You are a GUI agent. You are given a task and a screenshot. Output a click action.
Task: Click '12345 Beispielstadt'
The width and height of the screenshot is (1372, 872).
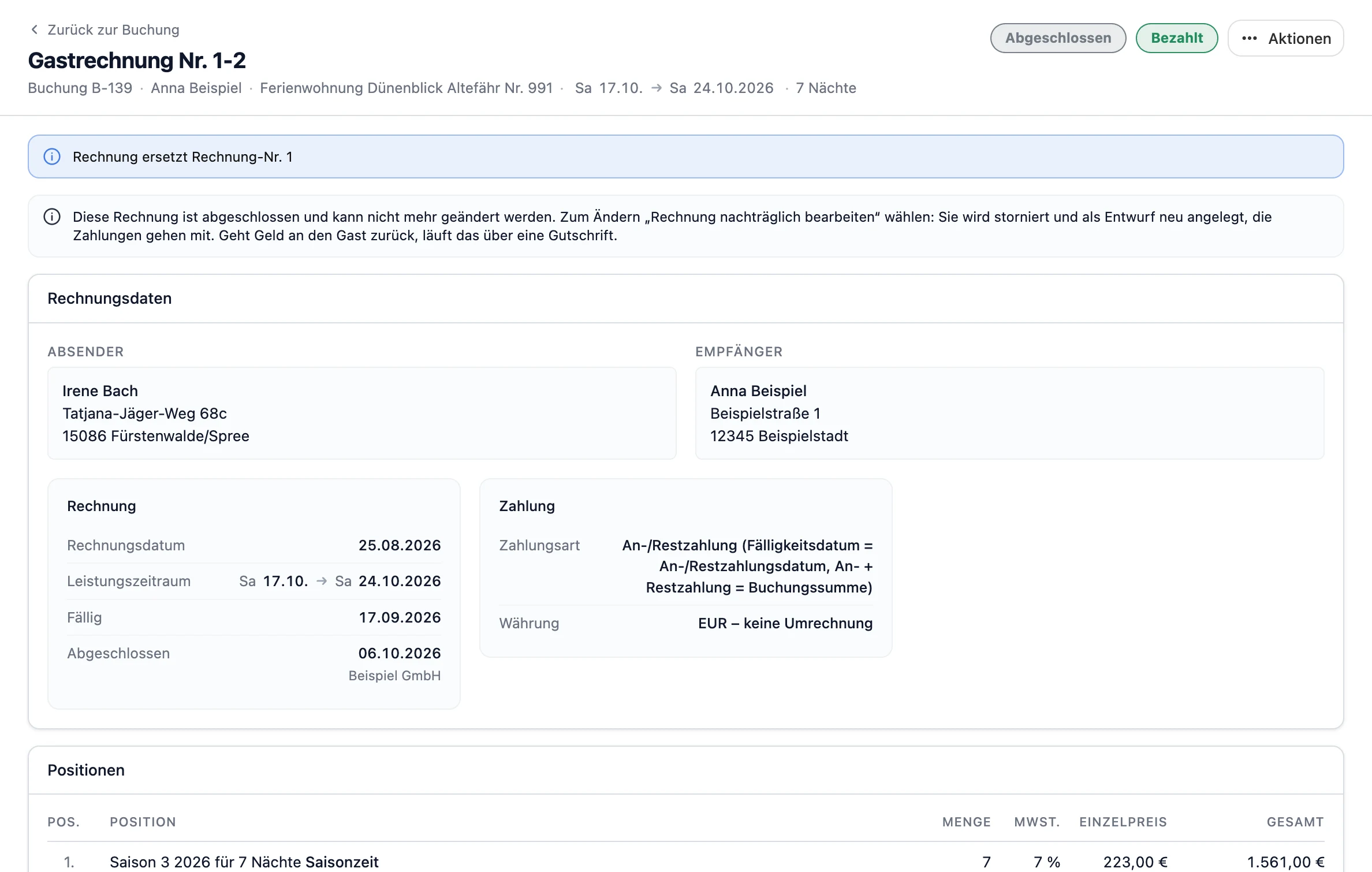click(779, 436)
